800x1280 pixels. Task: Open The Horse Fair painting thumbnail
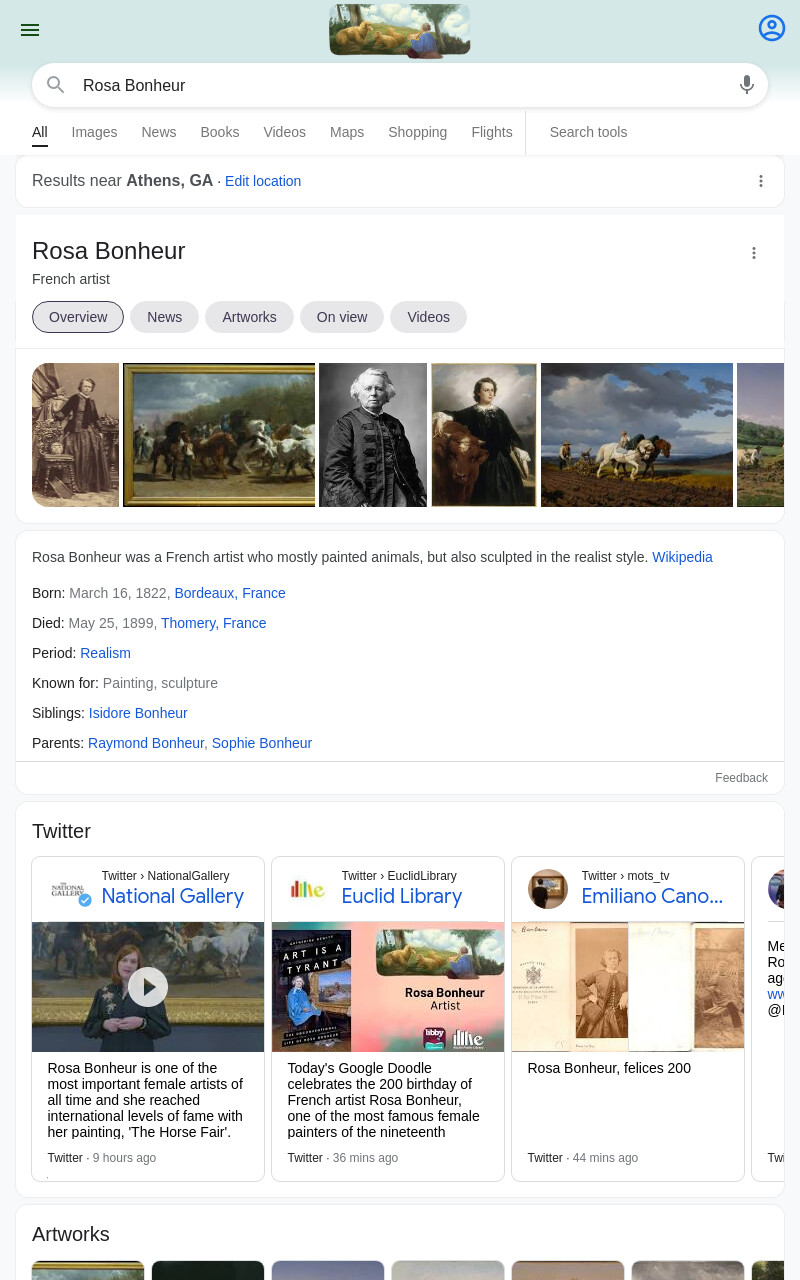219,435
